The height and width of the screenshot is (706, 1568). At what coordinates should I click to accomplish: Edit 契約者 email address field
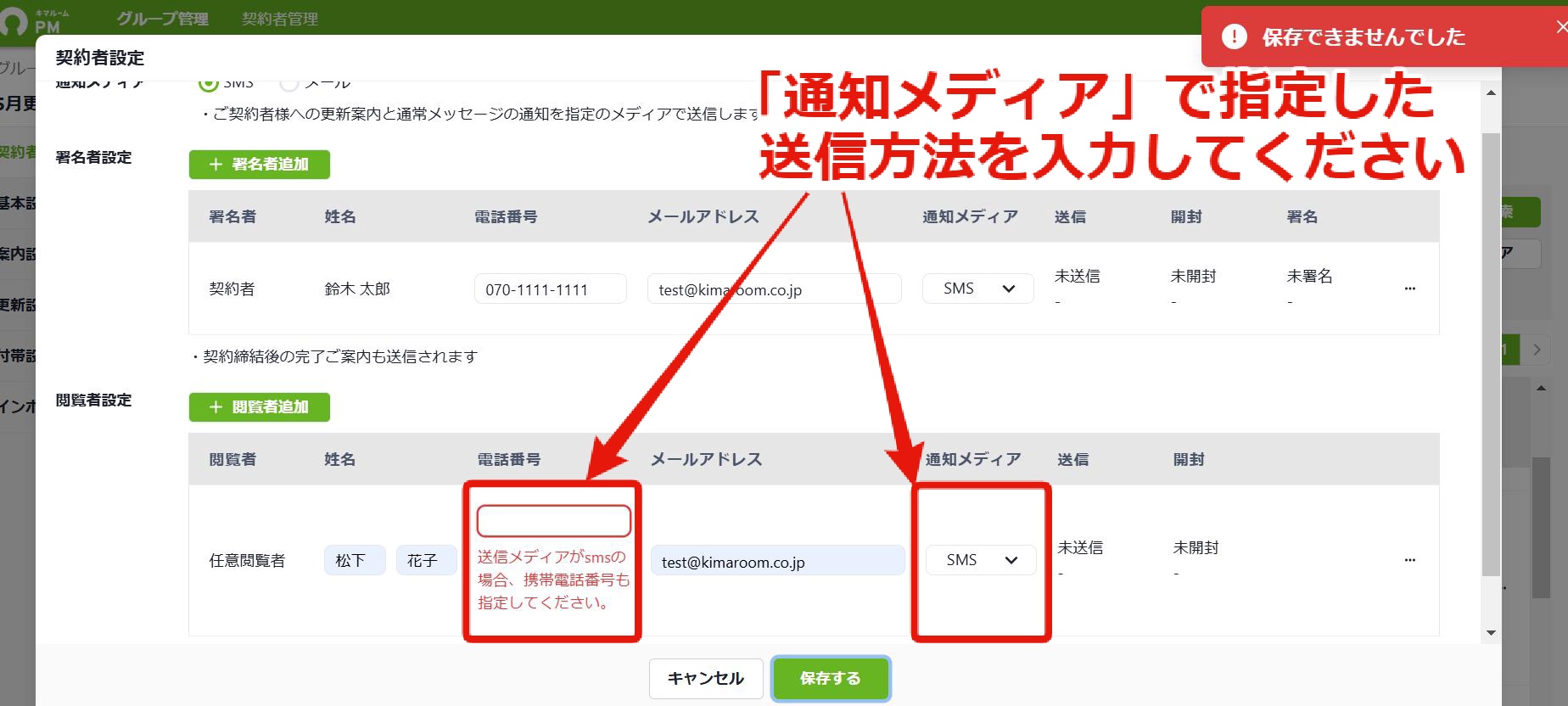(x=774, y=289)
